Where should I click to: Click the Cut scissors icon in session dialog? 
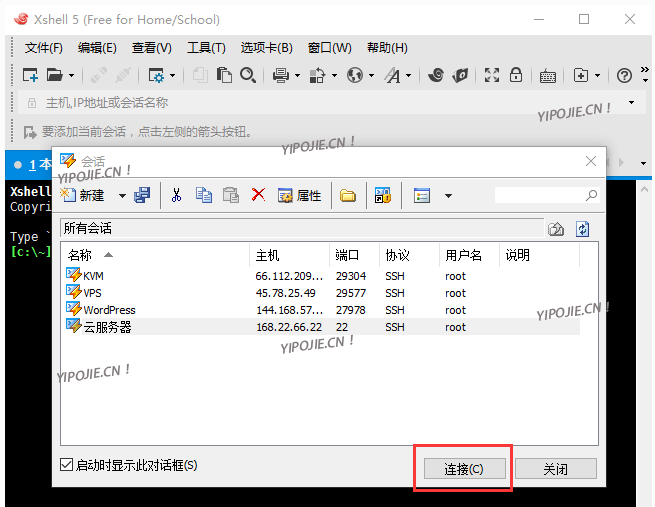click(176, 195)
